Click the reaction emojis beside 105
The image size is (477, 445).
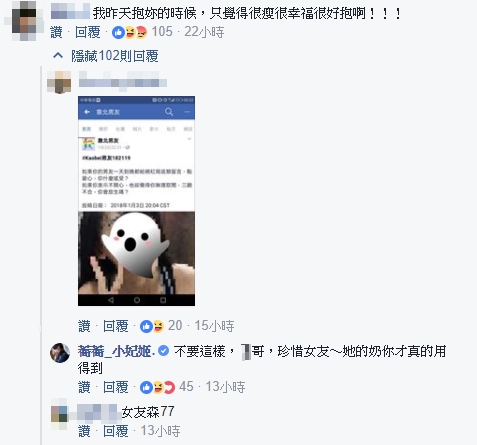(130, 32)
